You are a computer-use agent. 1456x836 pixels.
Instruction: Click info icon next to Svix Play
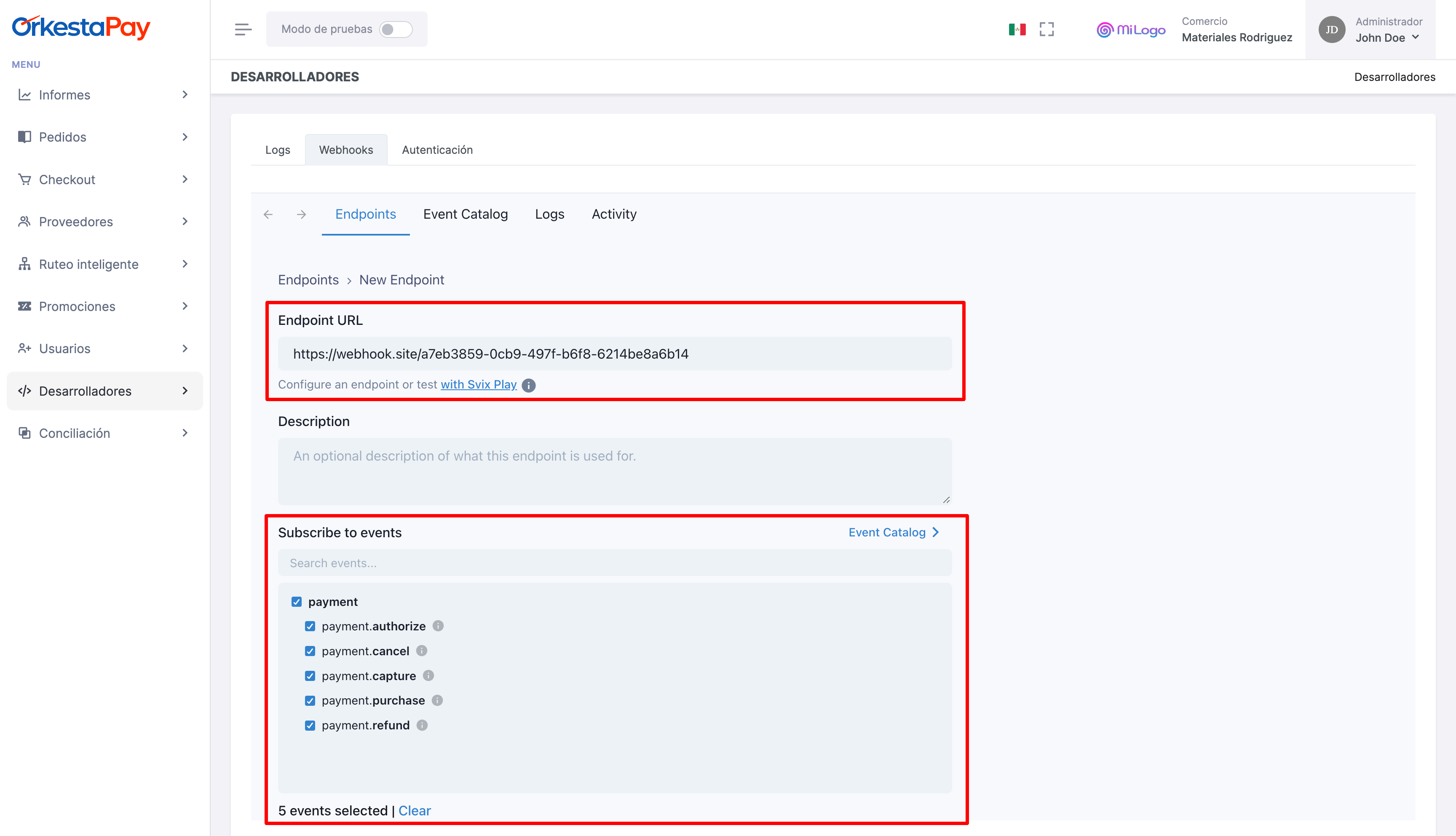(x=529, y=385)
